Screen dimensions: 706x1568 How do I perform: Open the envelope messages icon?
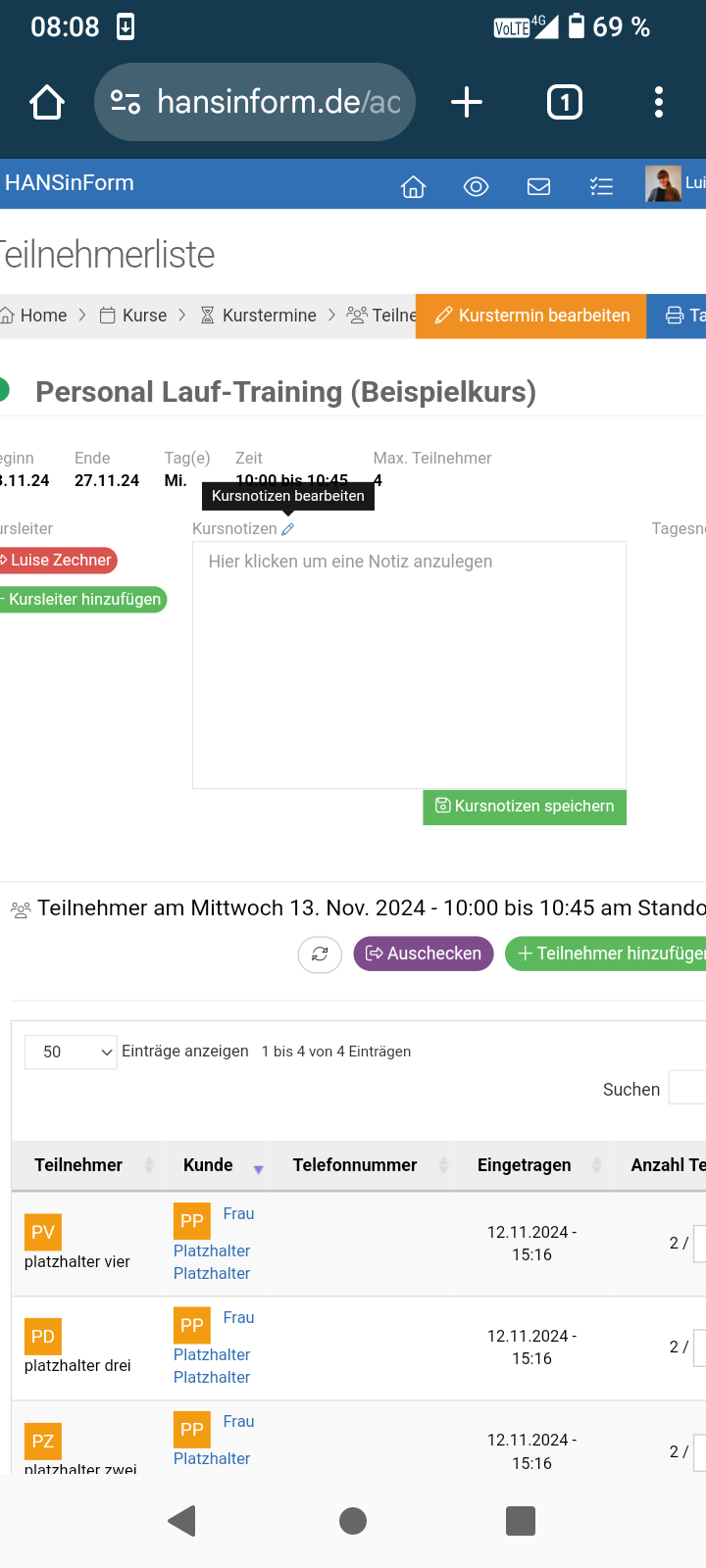[x=538, y=186]
